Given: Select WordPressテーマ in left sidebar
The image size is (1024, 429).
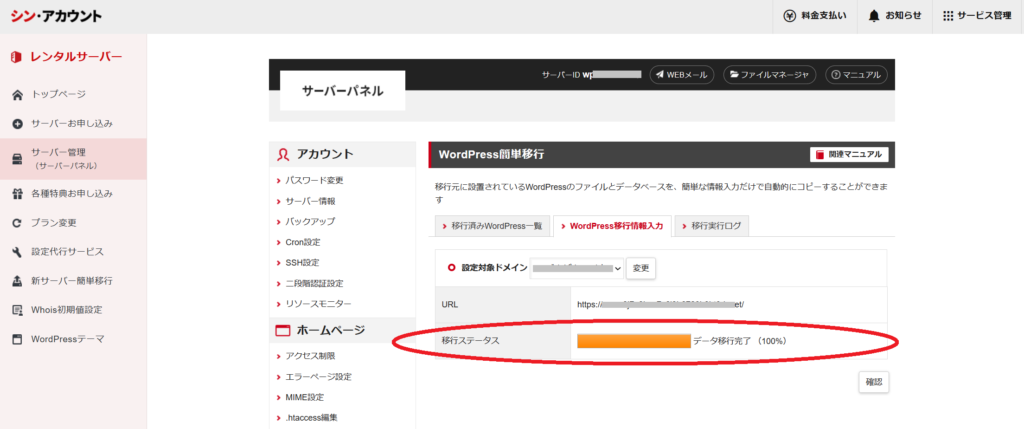Looking at the screenshot, I should pos(67,339).
